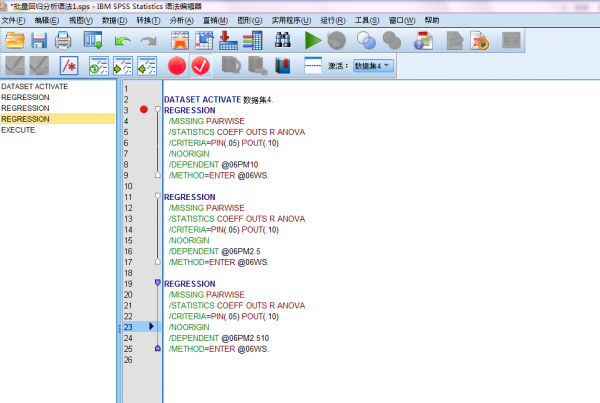Click the blue overlapping circles icon

tap(366, 40)
